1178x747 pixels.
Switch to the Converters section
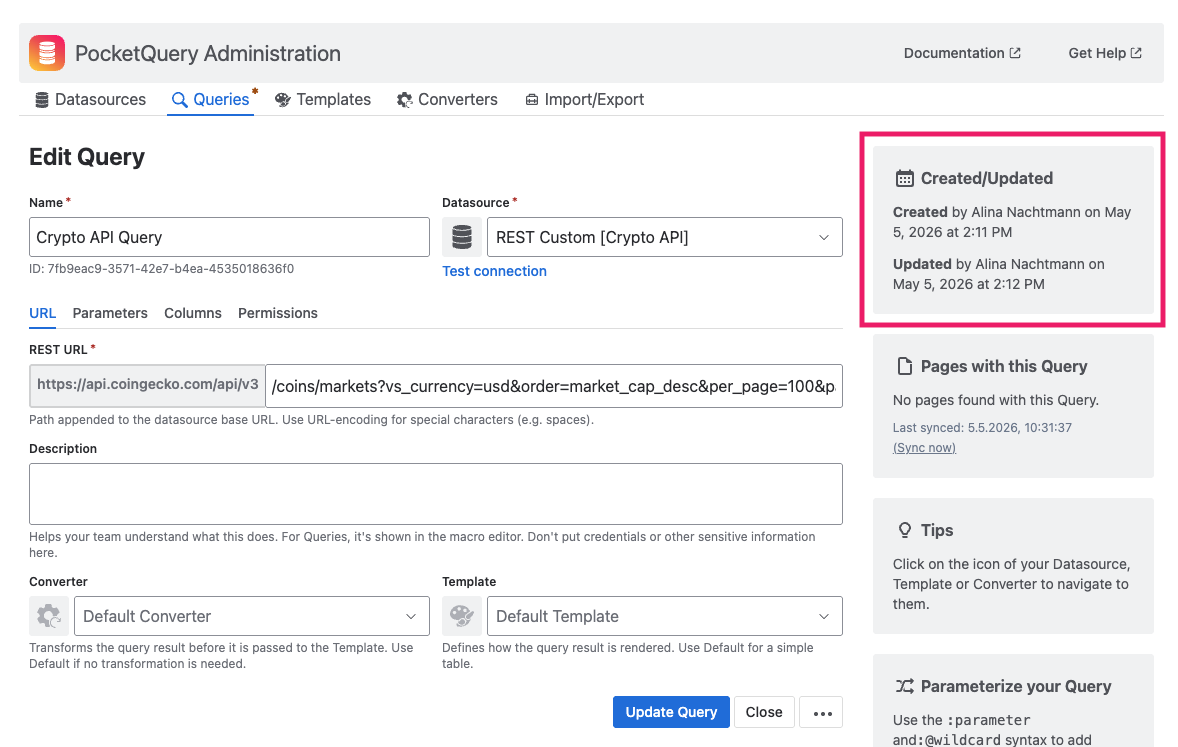447,100
